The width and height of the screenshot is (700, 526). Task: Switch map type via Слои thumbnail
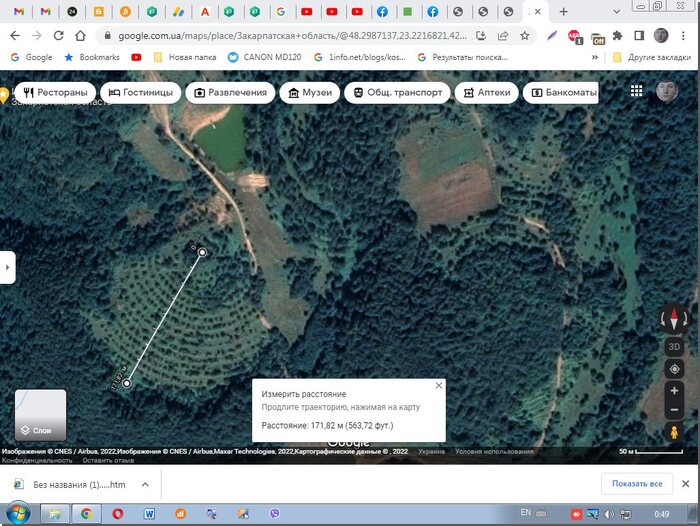click(40, 415)
